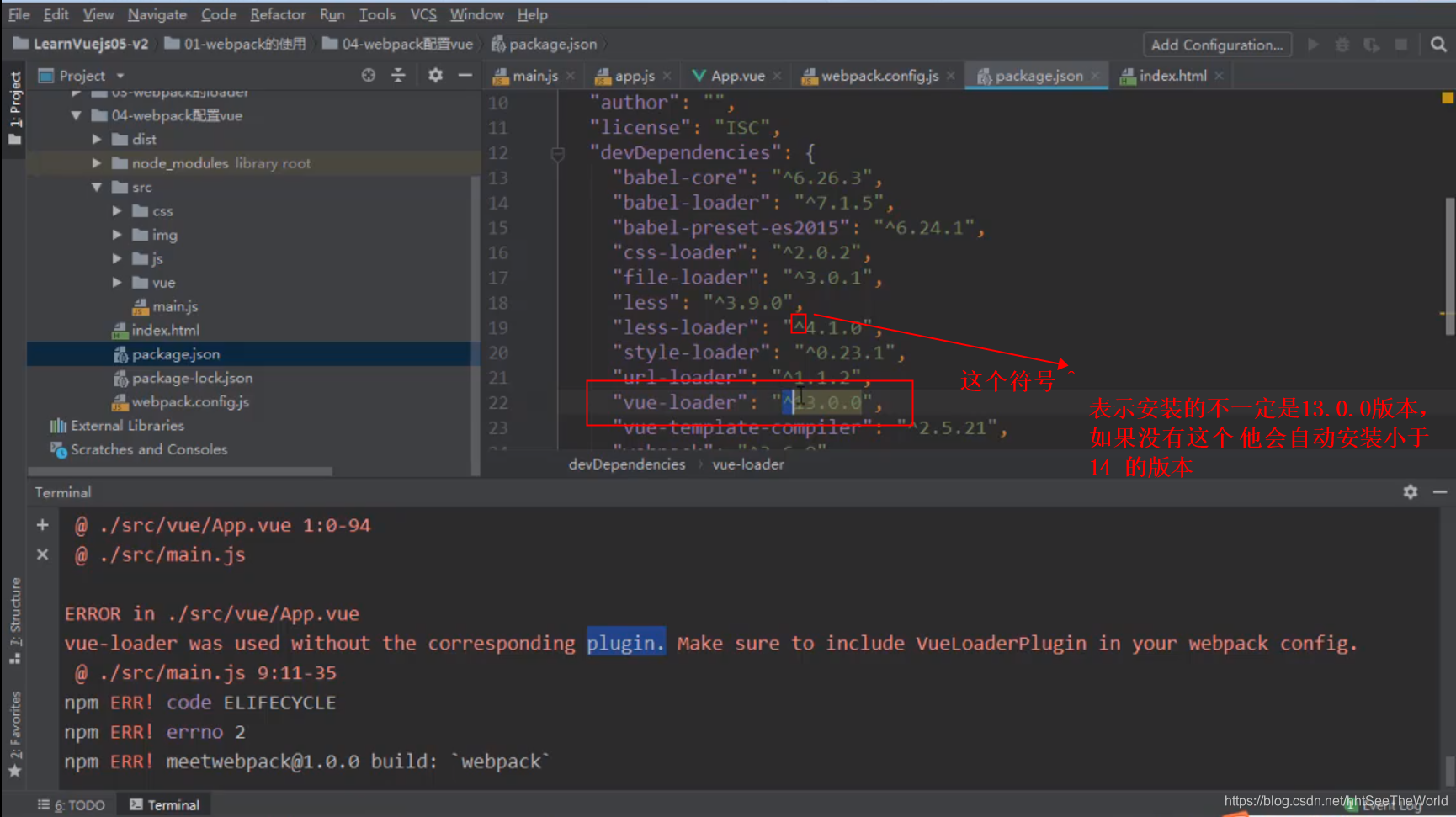Click the "less-loader" line in editor

(747, 327)
